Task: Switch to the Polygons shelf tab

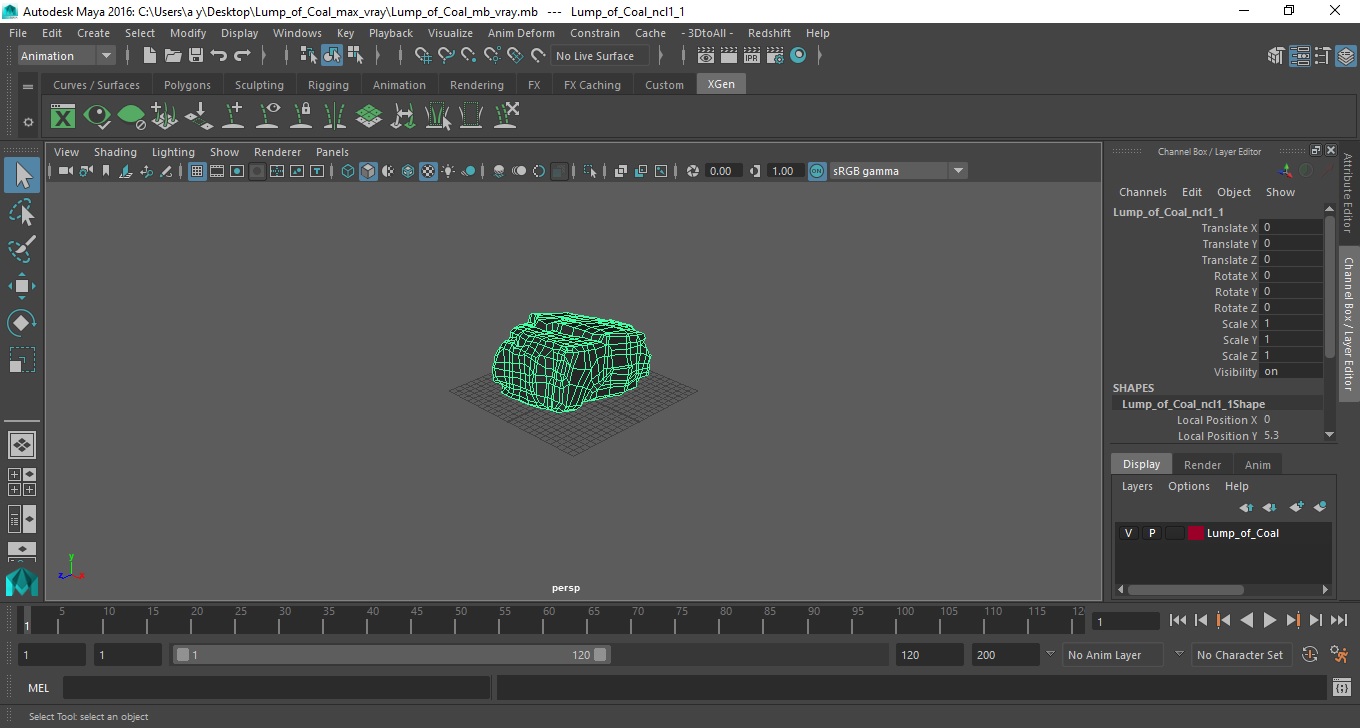Action: [187, 85]
